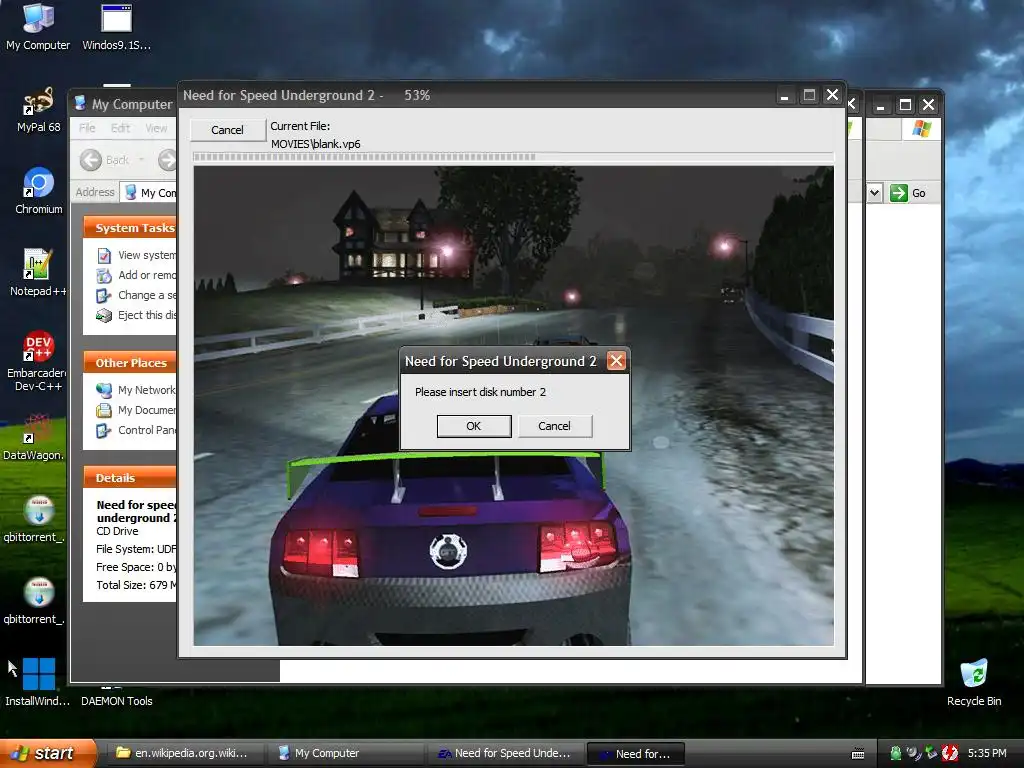Click the Change a setting icon
This screenshot has height=768, width=1024.
coord(104,295)
